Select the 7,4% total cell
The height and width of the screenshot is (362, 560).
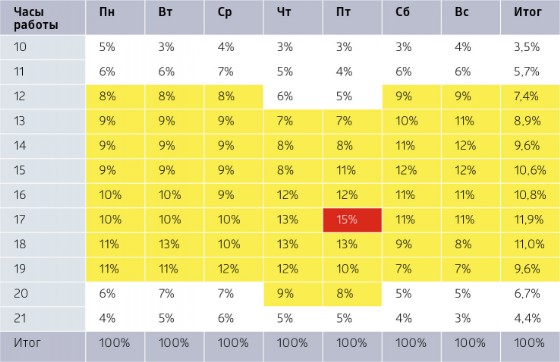(530, 96)
